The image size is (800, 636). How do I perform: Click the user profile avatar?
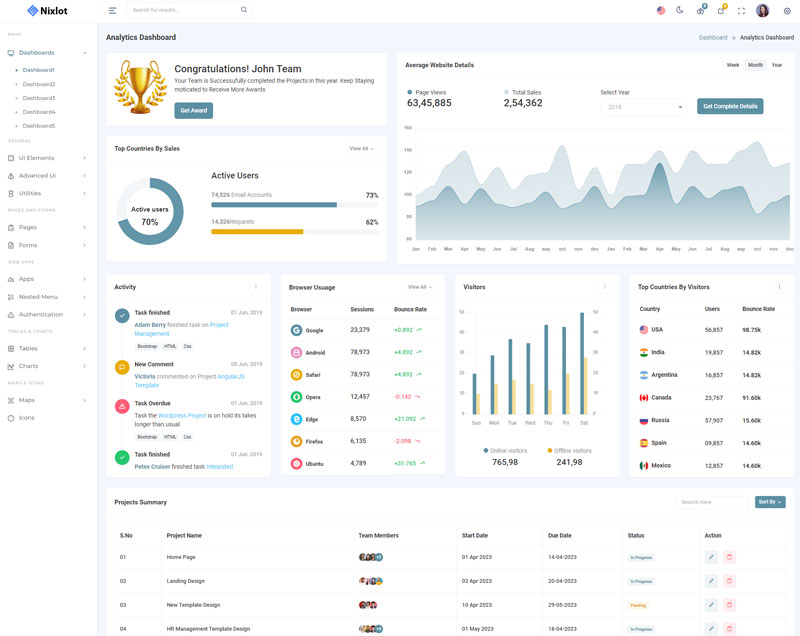[763, 10]
